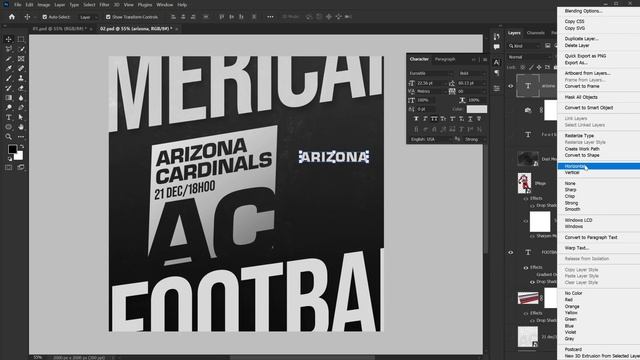This screenshot has width=640, height=360.
Task: Switch to the first document tab
Action: [60, 29]
